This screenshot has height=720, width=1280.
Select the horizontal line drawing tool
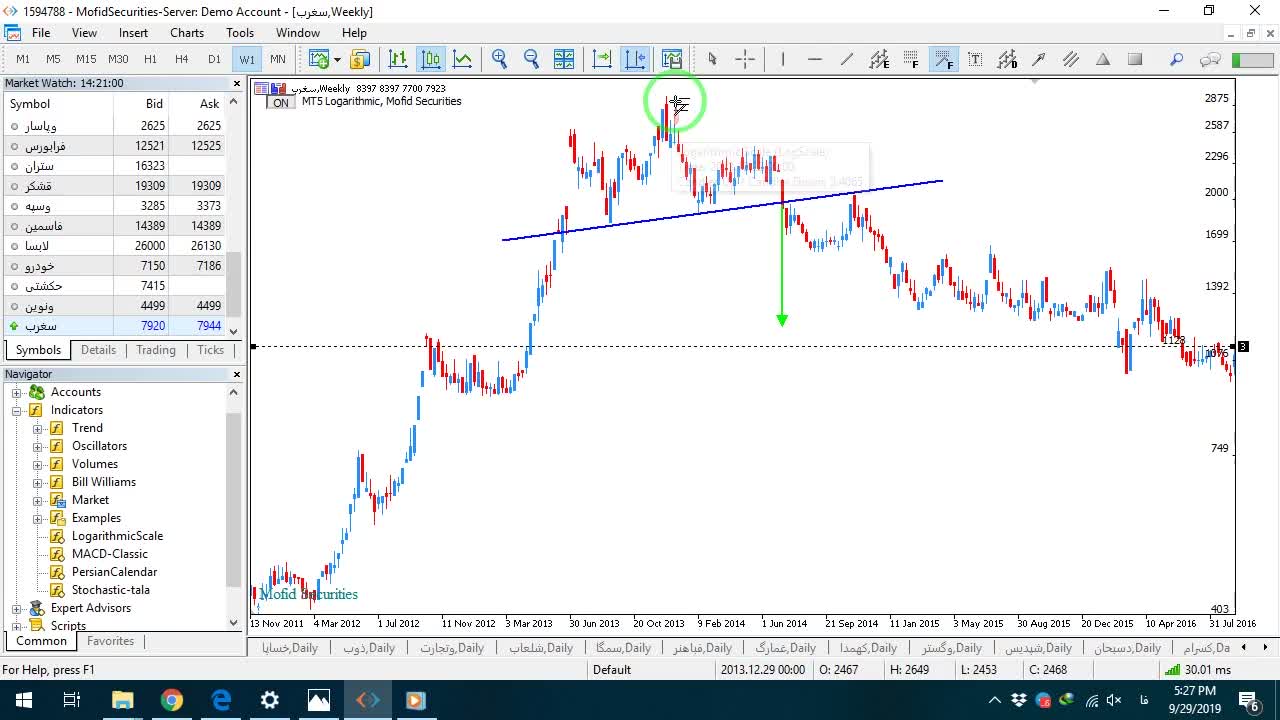point(815,59)
